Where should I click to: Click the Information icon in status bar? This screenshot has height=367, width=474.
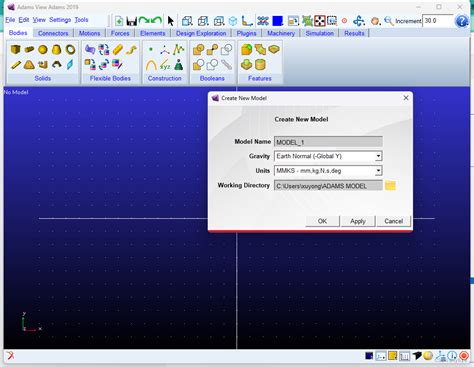[452, 356]
